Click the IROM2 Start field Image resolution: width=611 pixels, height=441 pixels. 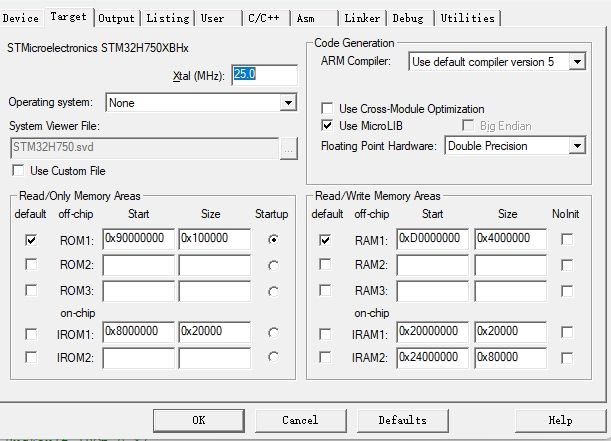tap(138, 358)
